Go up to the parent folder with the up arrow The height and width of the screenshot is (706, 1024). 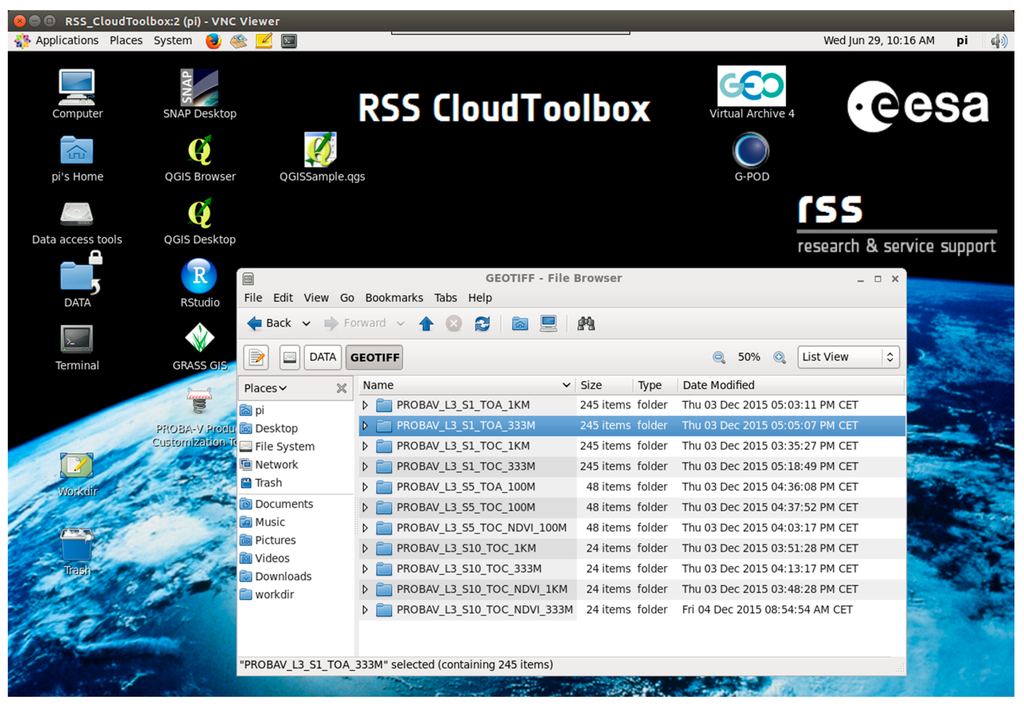426,323
